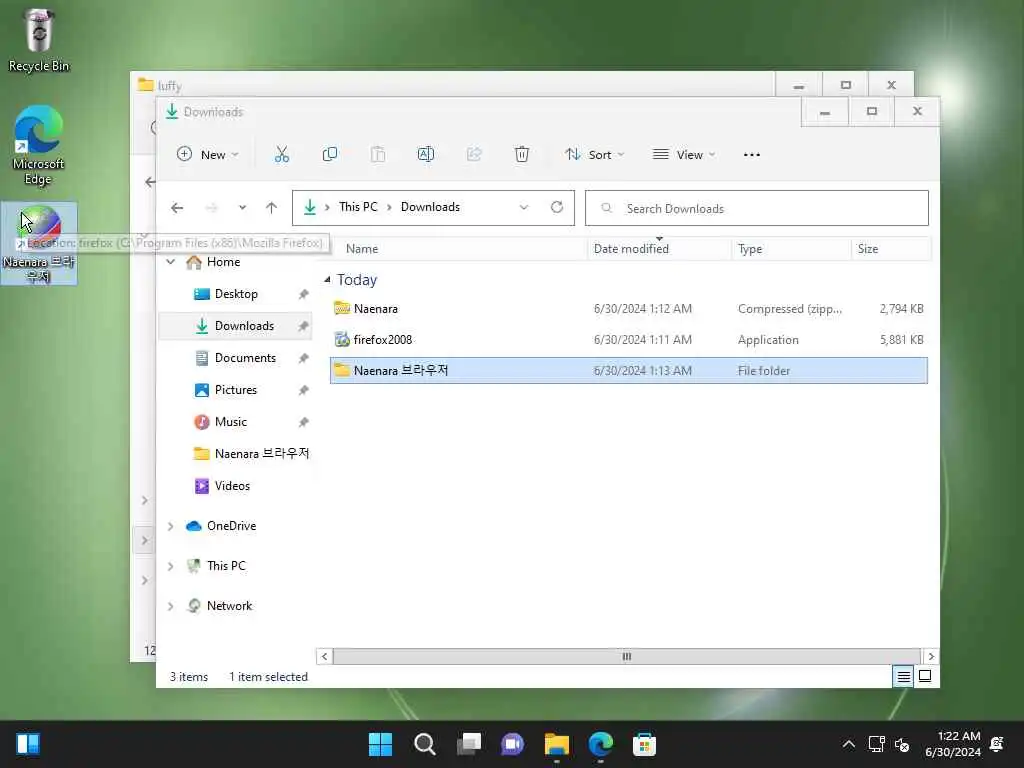
Task: Click the forward navigation arrow
Action: pyautogui.click(x=212, y=208)
